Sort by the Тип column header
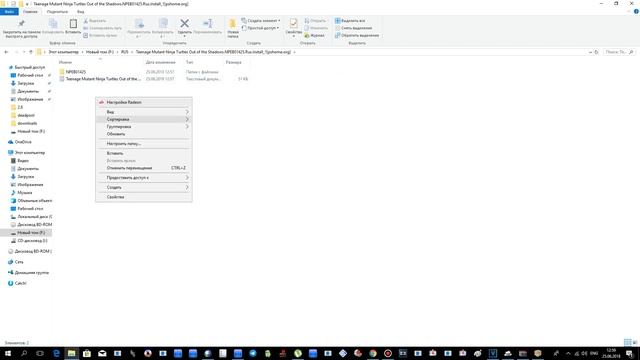 click(x=190, y=62)
